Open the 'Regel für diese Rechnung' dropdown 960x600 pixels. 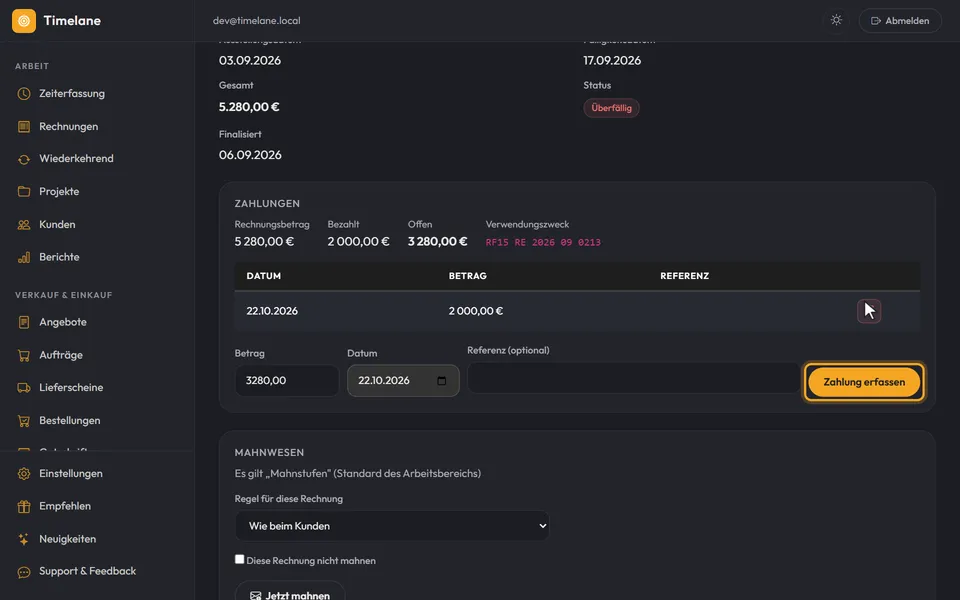[392, 526]
